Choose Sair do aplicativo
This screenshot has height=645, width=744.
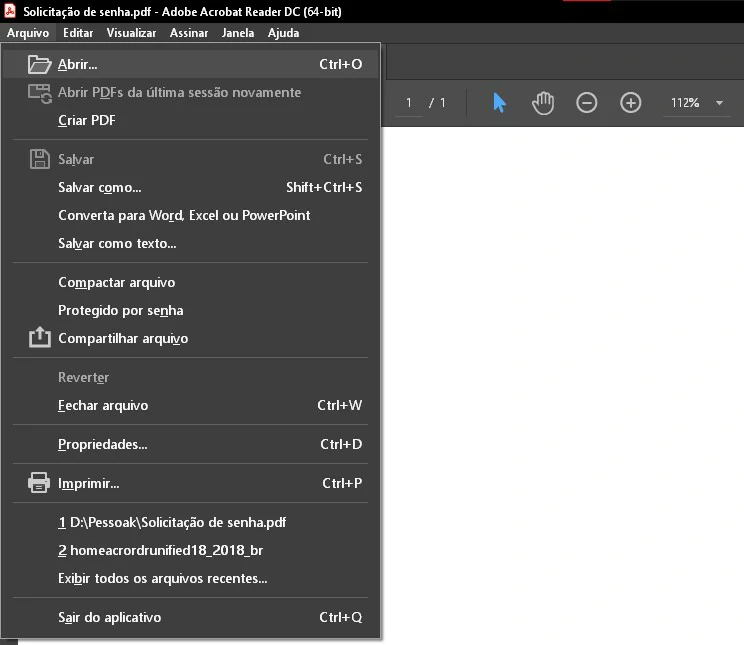click(190, 617)
